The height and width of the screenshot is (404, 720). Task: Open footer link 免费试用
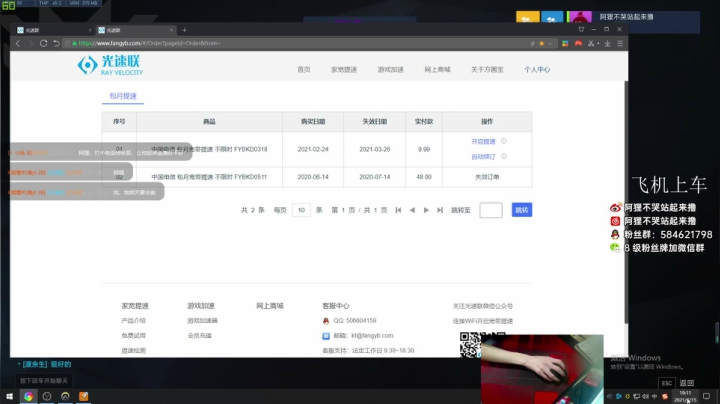133,336
